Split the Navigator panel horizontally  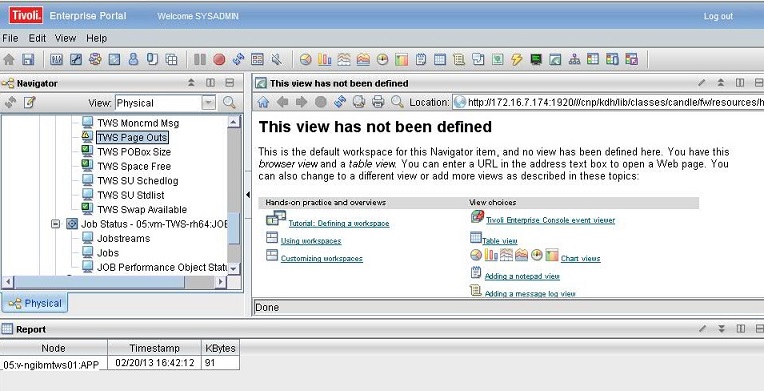coord(229,83)
